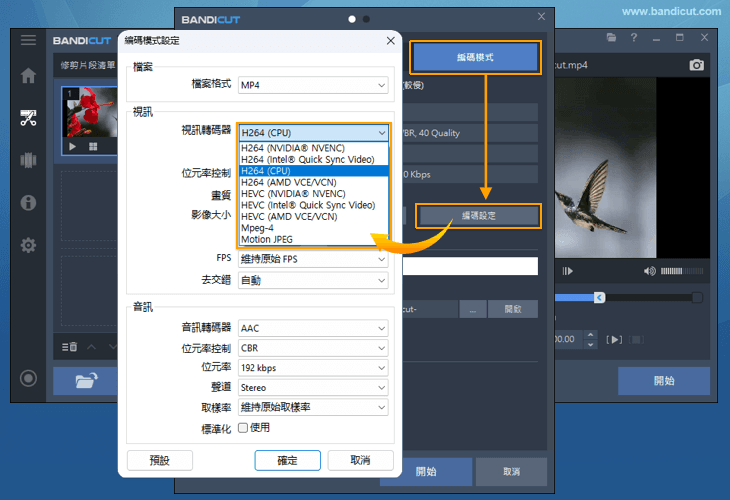Click the timeline end marker handle
The width and height of the screenshot is (730, 500).
click(697, 297)
